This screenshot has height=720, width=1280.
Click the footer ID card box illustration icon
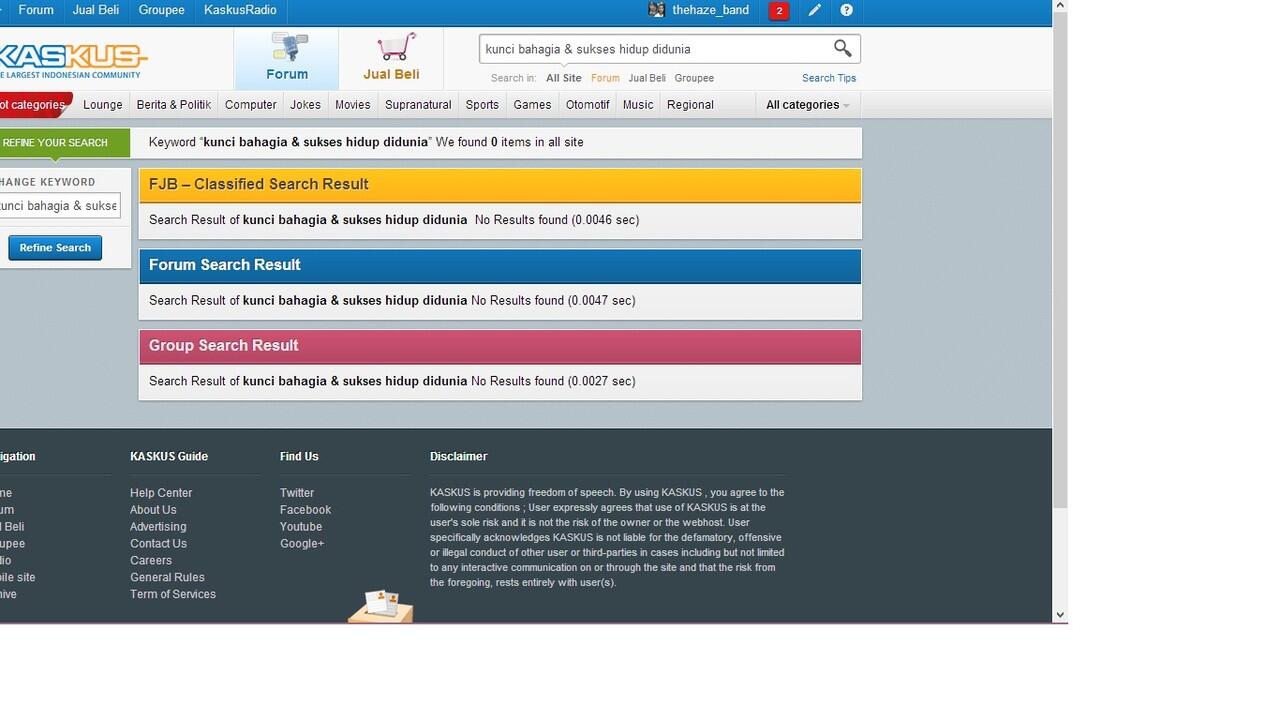click(381, 606)
